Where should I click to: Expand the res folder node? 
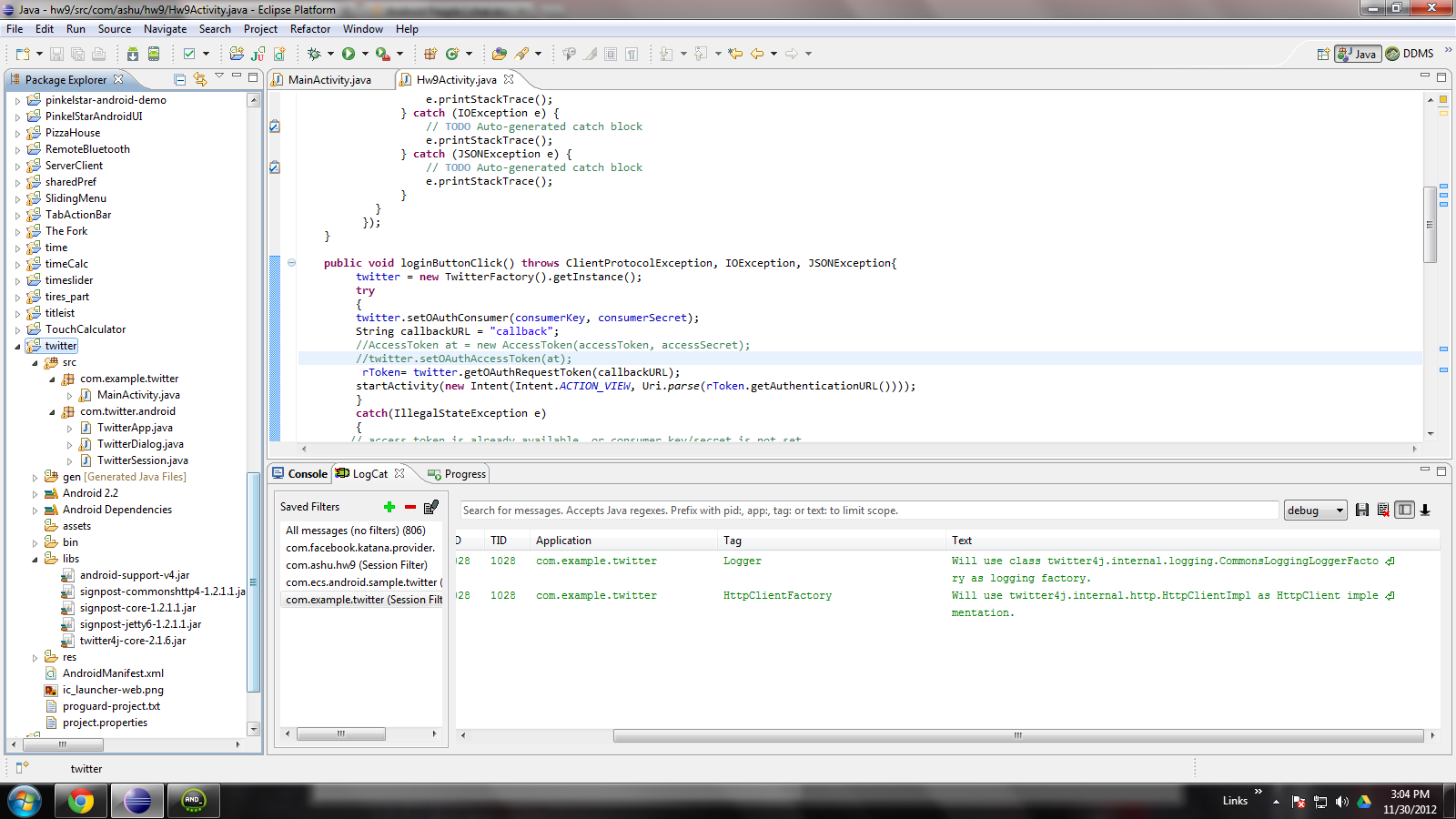point(35,657)
